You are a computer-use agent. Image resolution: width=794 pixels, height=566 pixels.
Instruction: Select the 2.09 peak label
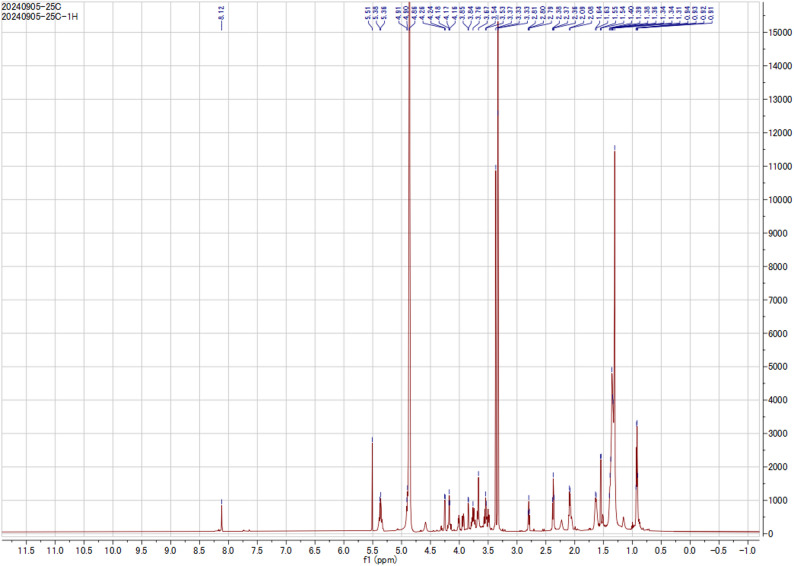[582, 13]
